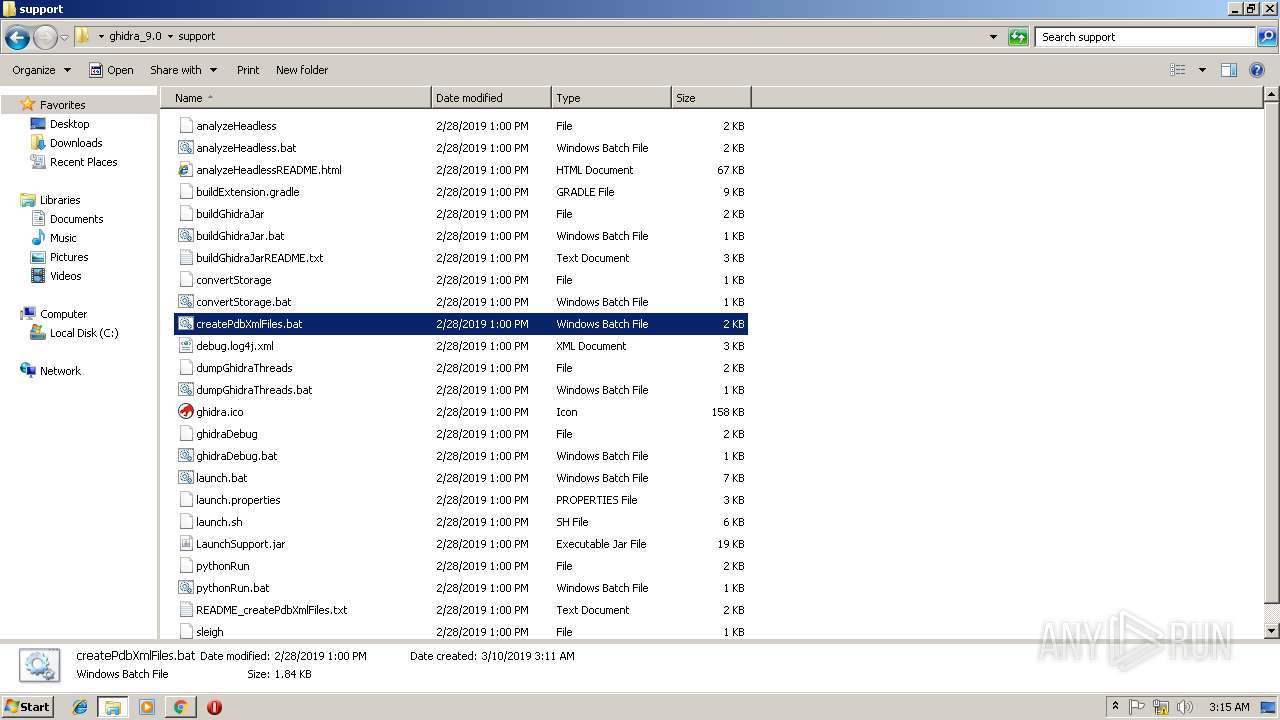
Task: Select the analyzeHeadless.bat file icon
Action: pyautogui.click(x=185, y=148)
